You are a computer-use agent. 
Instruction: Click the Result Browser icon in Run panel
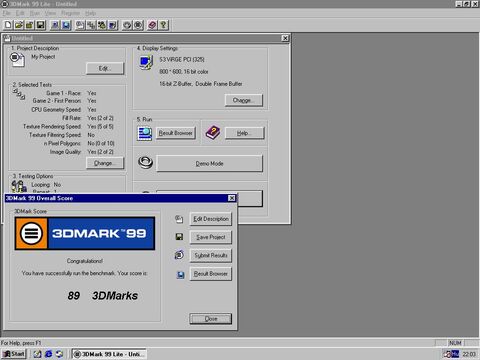coord(145,133)
